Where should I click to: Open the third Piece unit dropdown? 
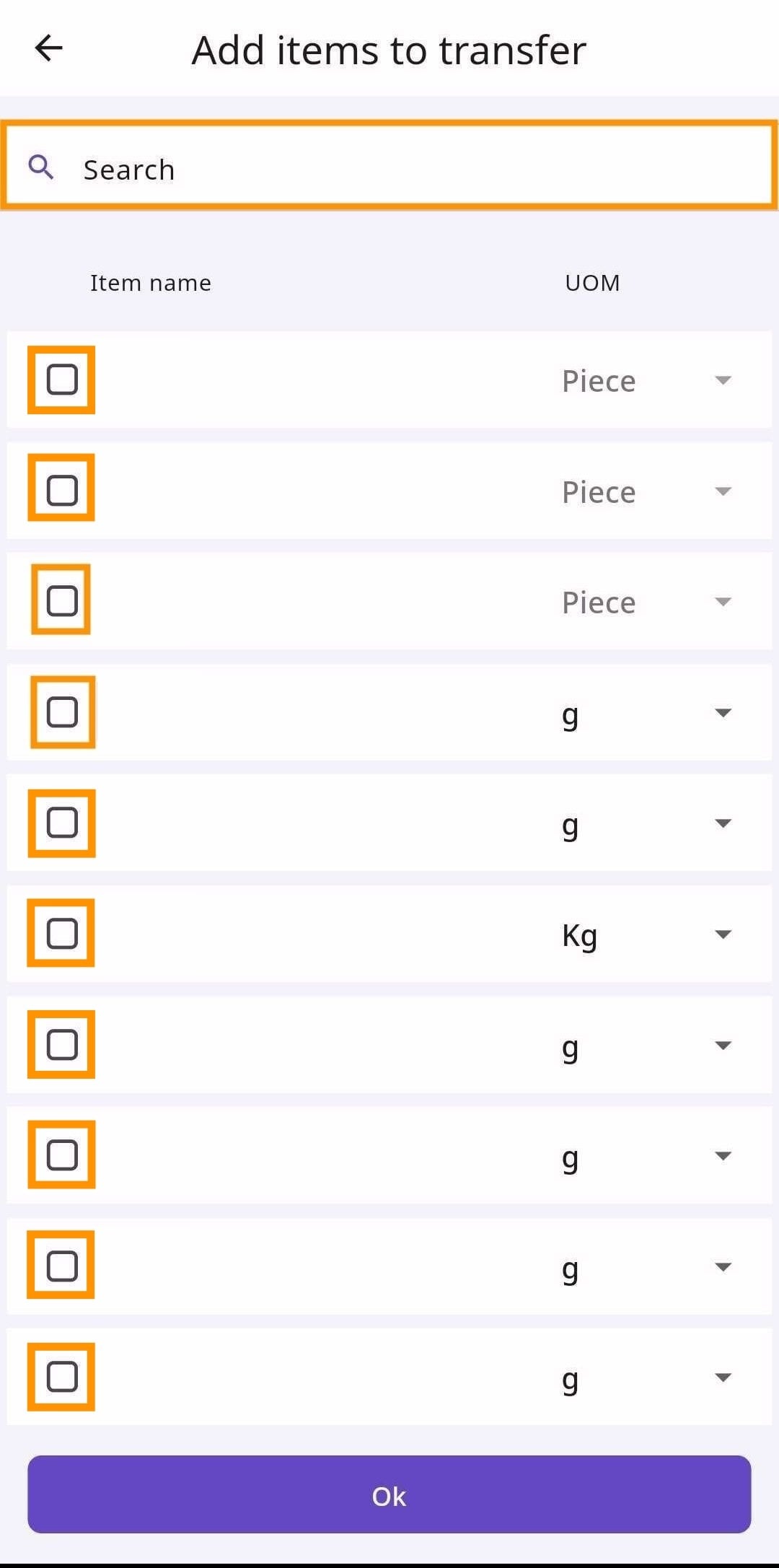pyautogui.click(x=722, y=602)
